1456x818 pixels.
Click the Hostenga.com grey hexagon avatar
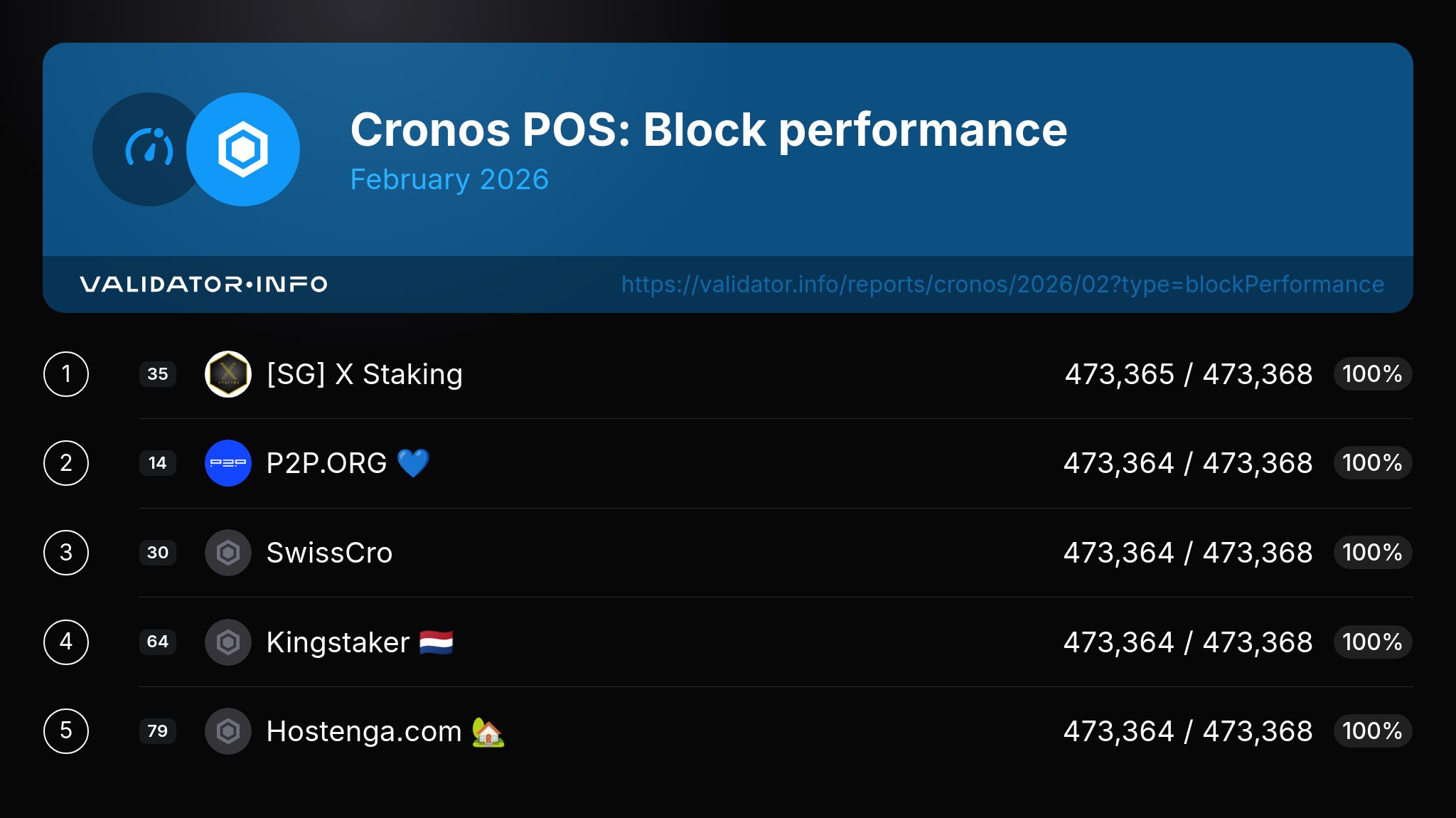click(x=228, y=731)
